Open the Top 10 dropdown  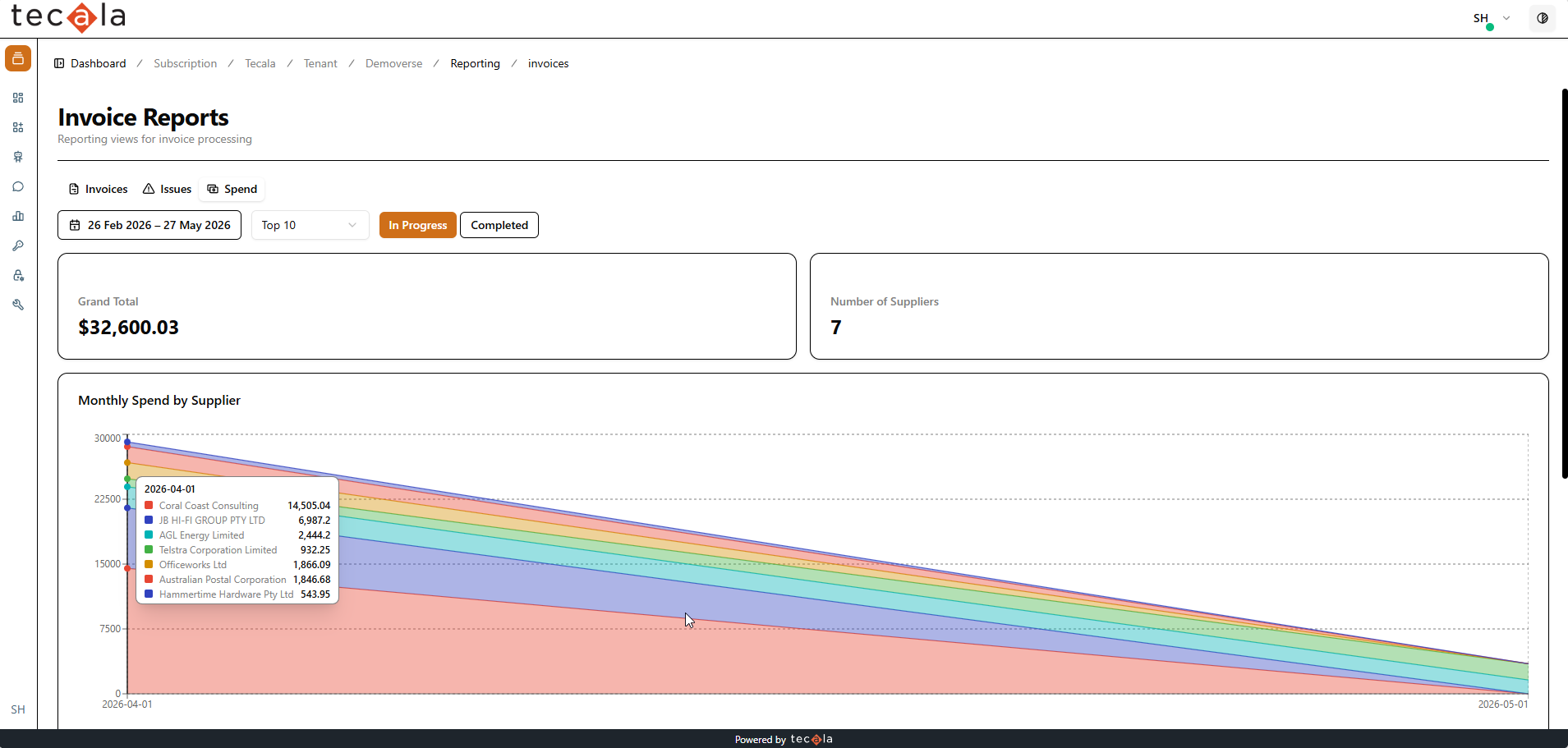coord(310,225)
